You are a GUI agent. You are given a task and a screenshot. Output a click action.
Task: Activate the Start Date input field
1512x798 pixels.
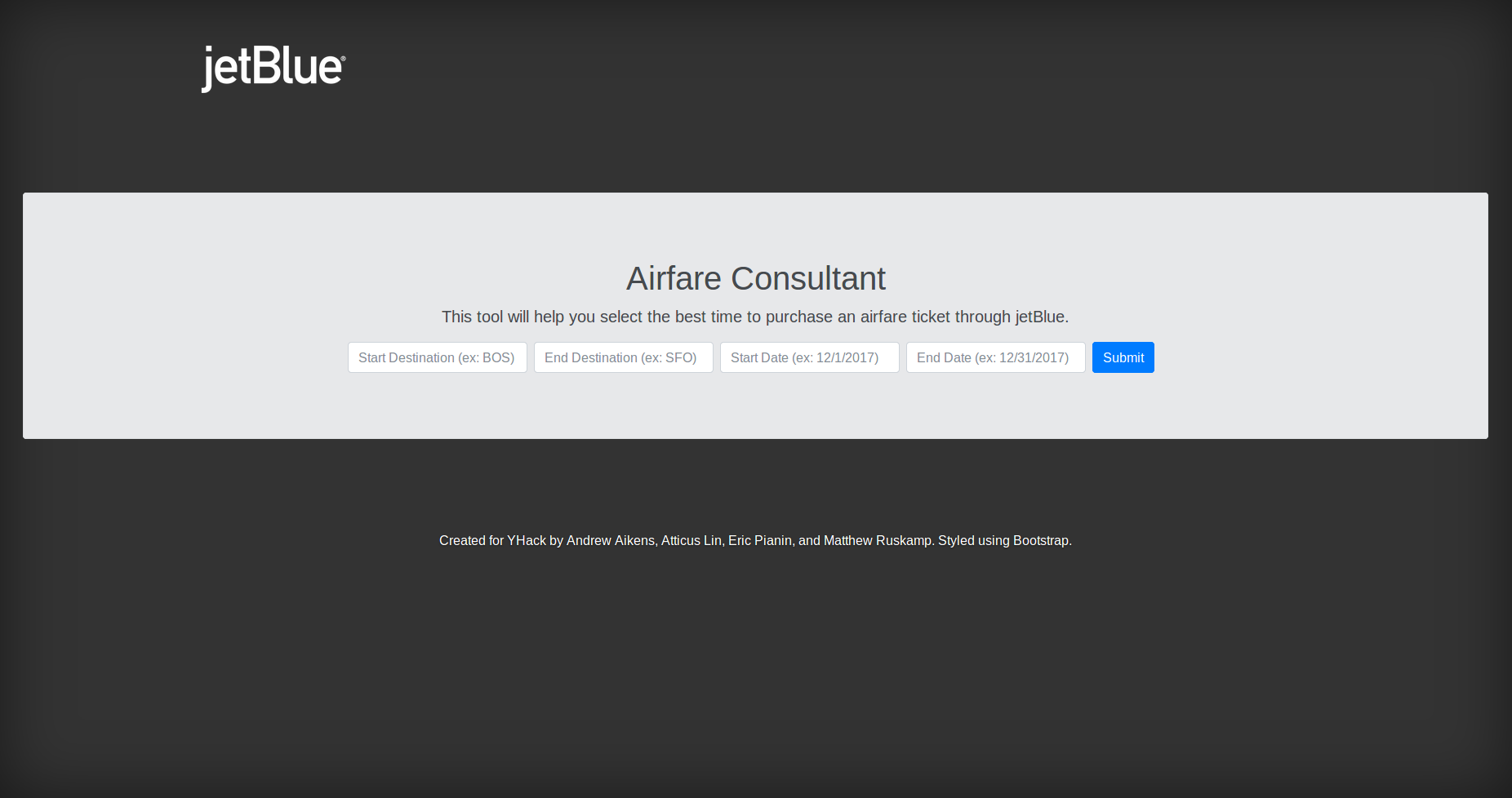(810, 357)
